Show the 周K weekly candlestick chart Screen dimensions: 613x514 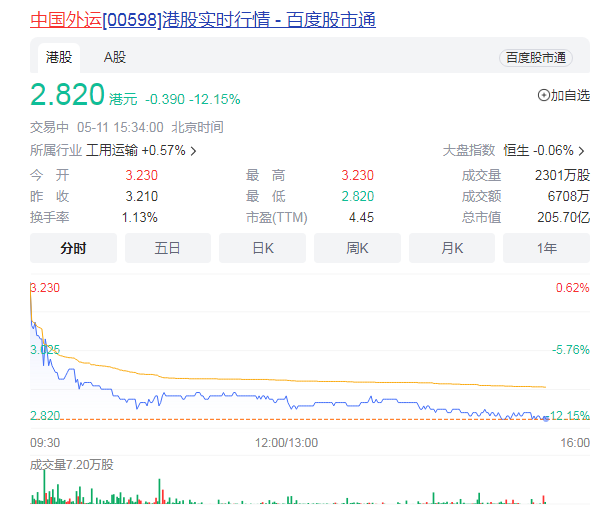[357, 248]
